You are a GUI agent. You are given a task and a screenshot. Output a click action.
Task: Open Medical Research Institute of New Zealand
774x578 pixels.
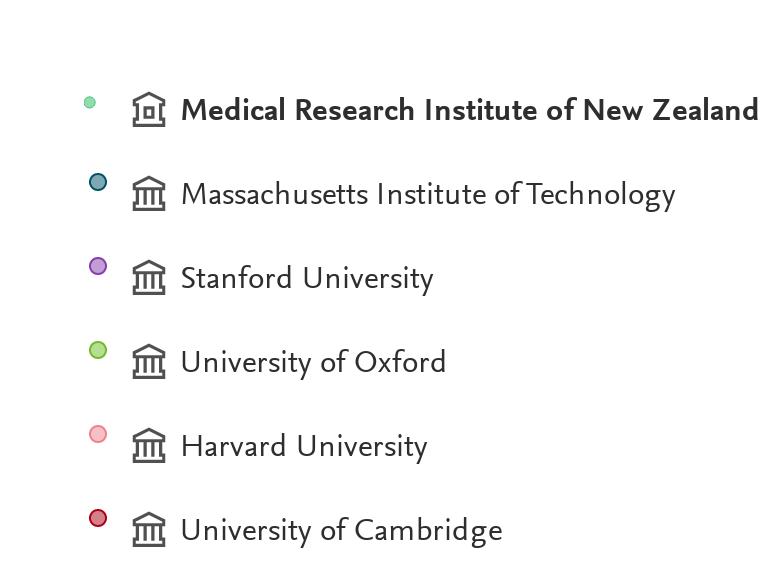click(468, 110)
